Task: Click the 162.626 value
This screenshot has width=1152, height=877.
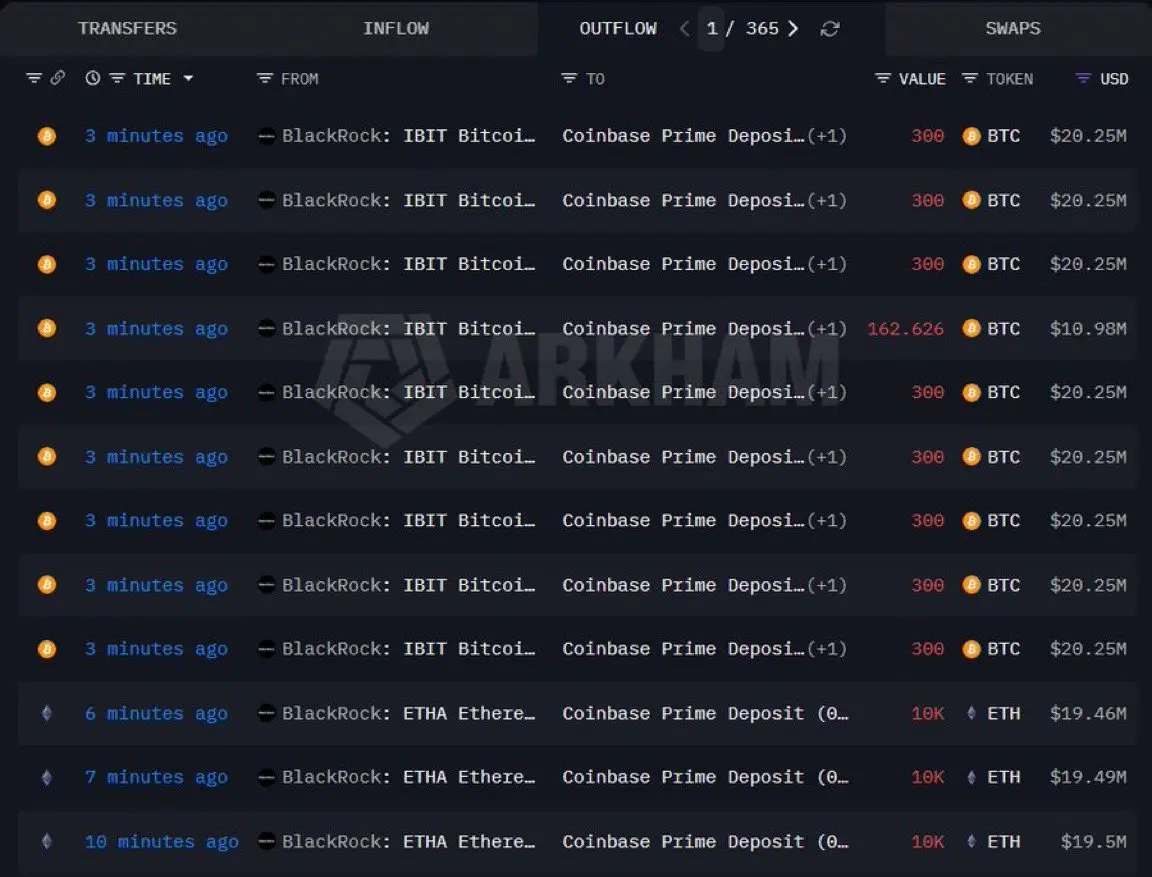Action: point(905,328)
